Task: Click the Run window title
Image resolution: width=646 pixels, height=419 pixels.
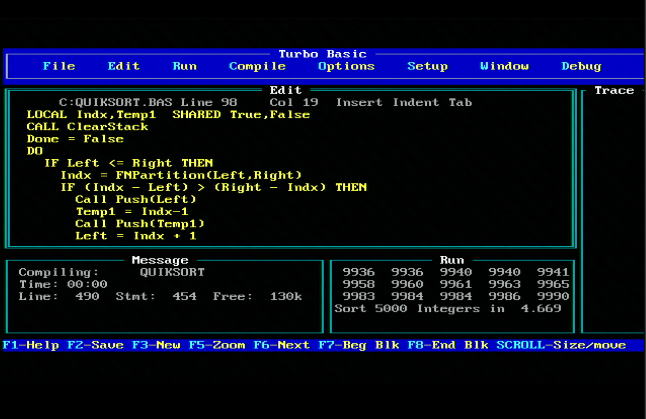Action: pos(452,260)
